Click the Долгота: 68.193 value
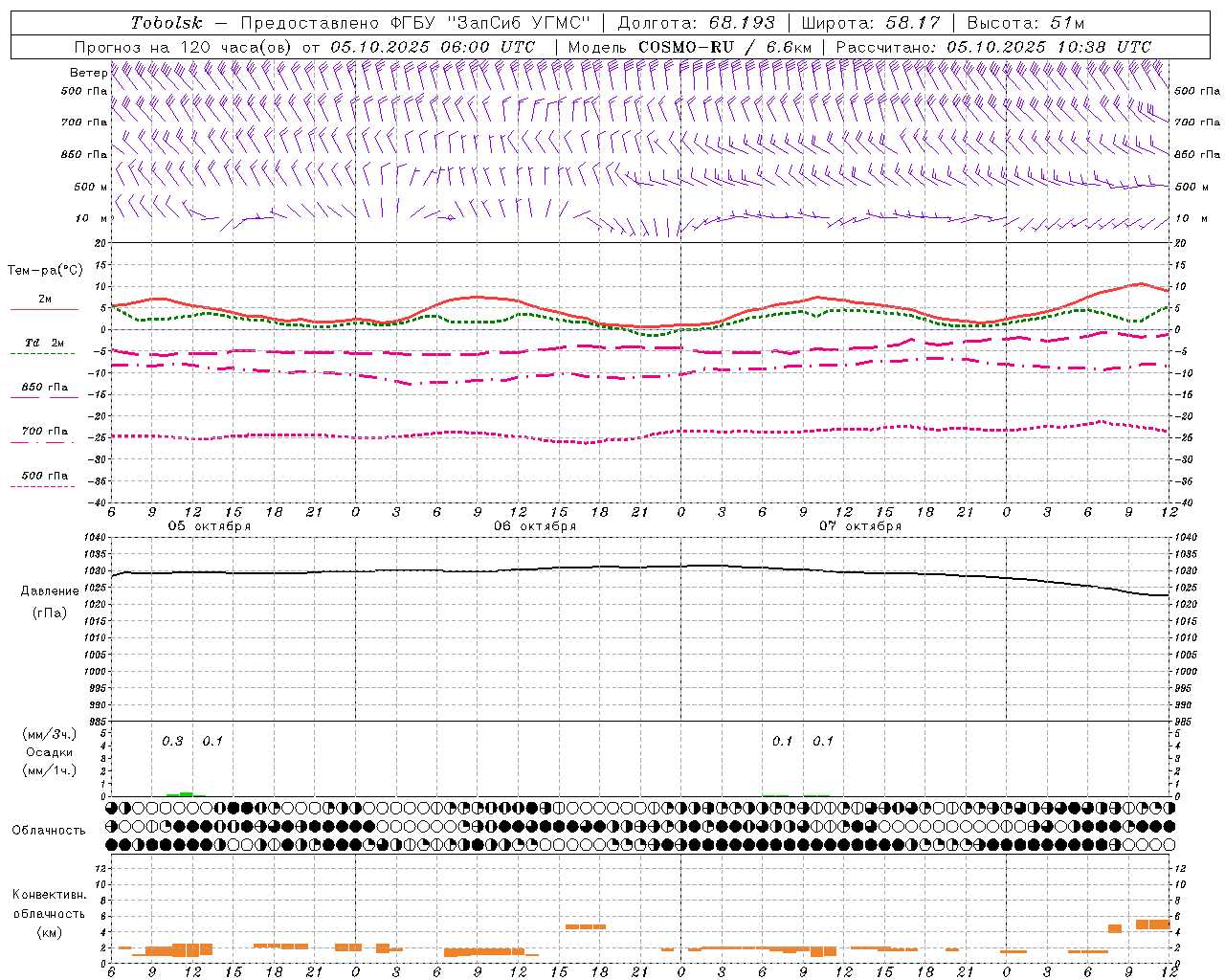 [697, 23]
